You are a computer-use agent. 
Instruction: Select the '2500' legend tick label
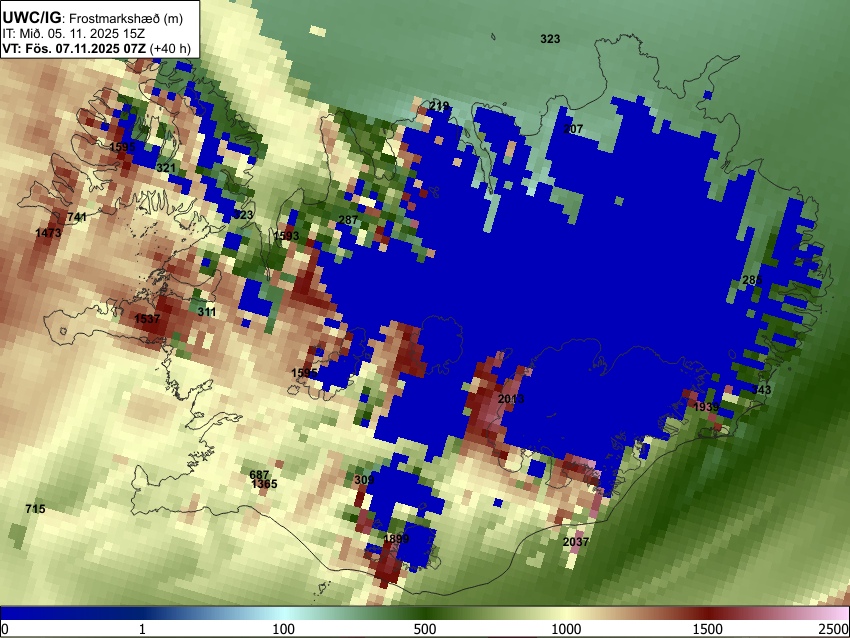point(835,629)
